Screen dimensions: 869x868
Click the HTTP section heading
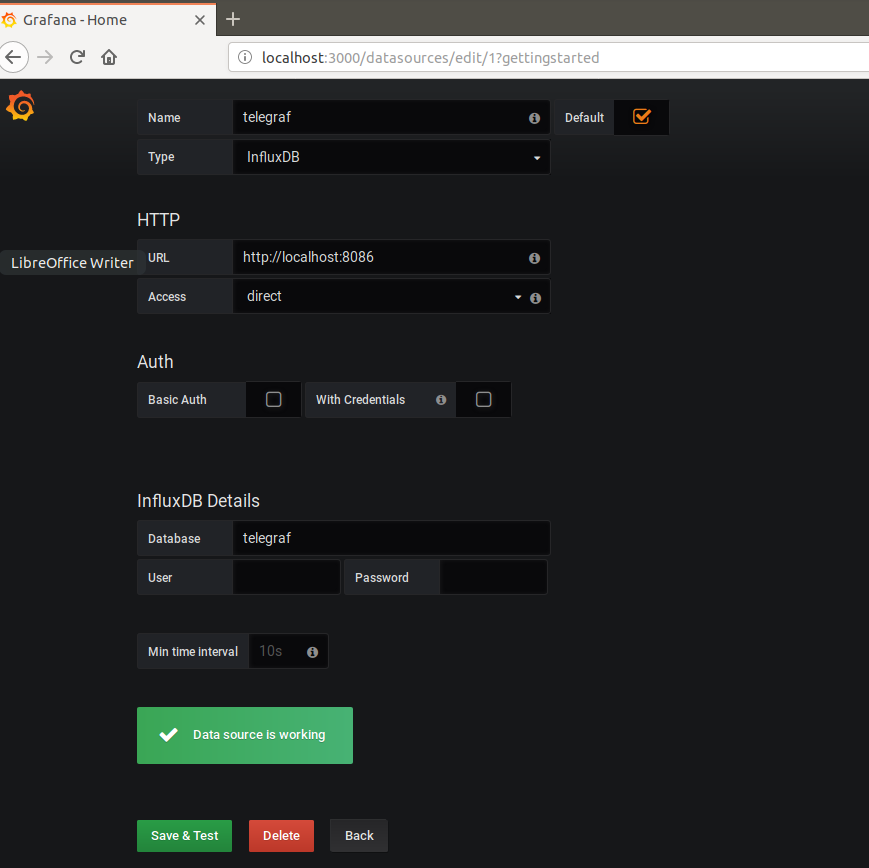(x=159, y=220)
